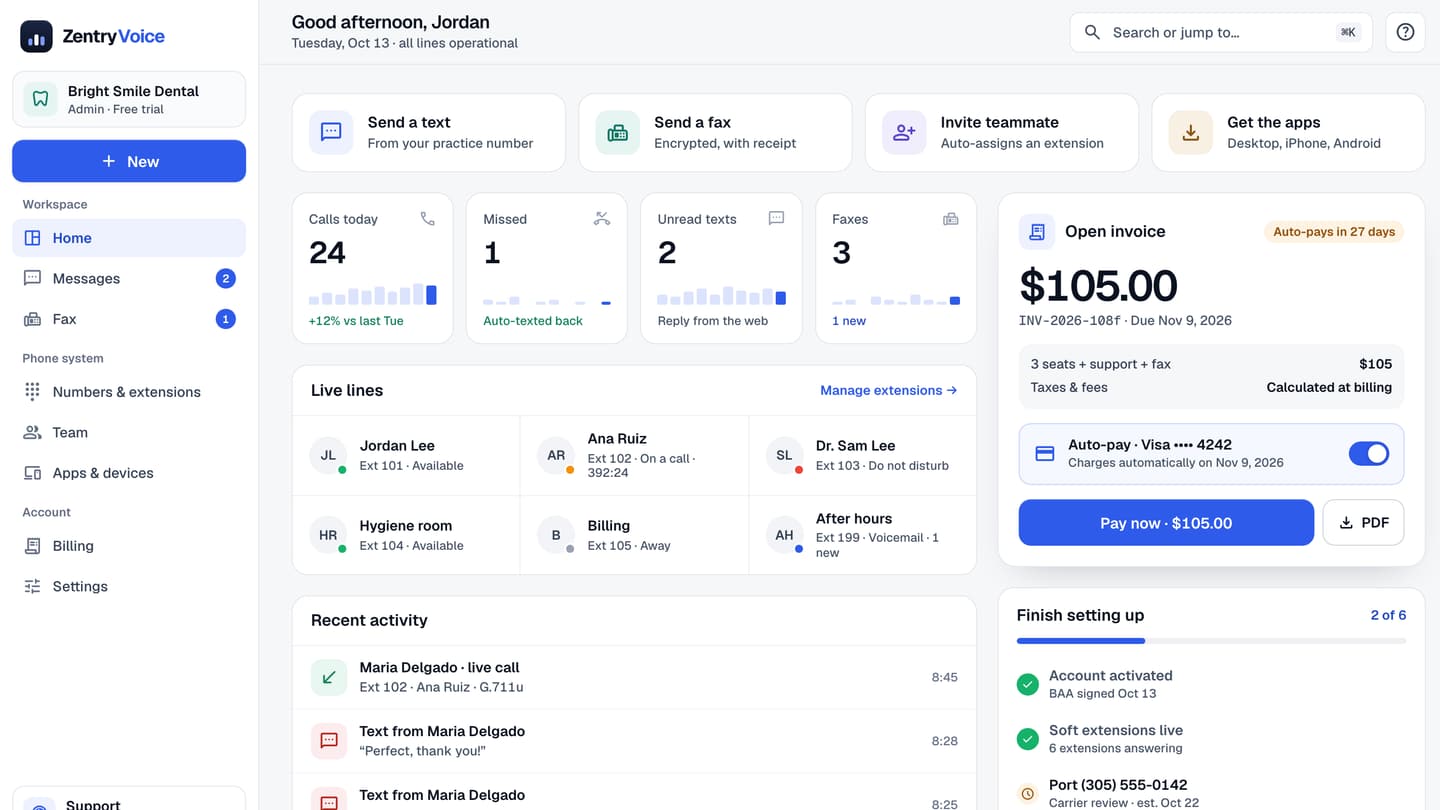Open the Hygiene room extension card
Viewport: 1440px width, 810px height.
coord(406,535)
